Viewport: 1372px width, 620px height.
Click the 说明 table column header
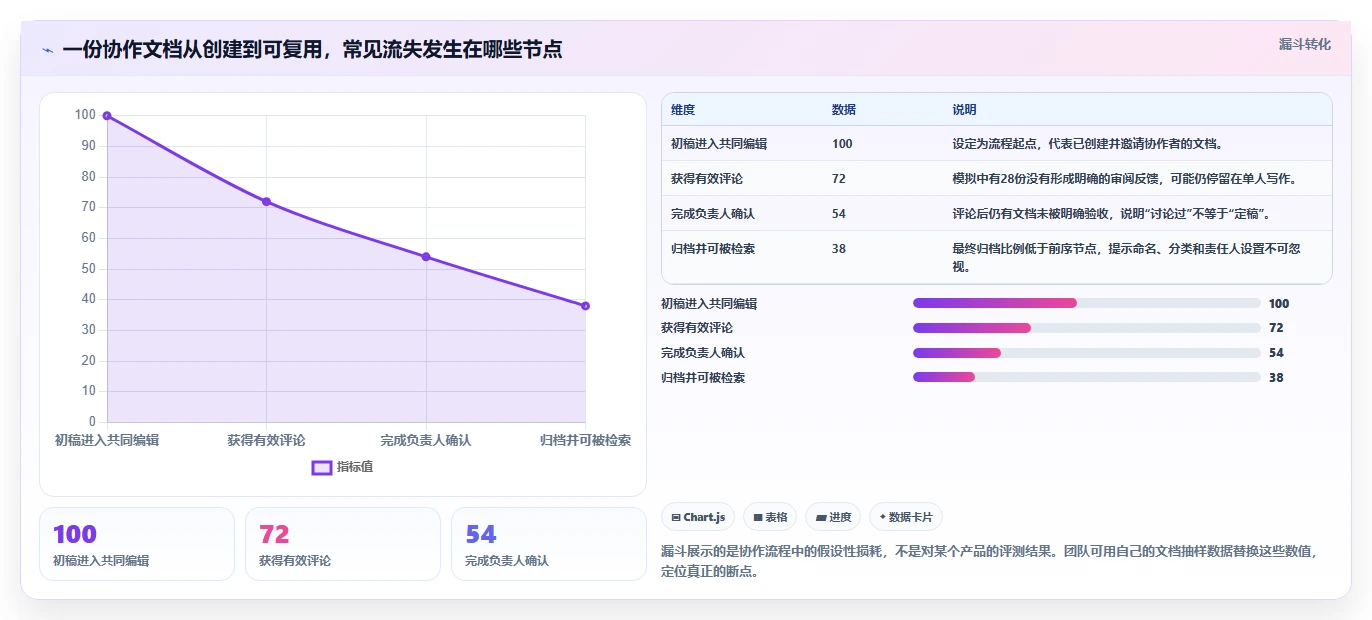[965, 110]
